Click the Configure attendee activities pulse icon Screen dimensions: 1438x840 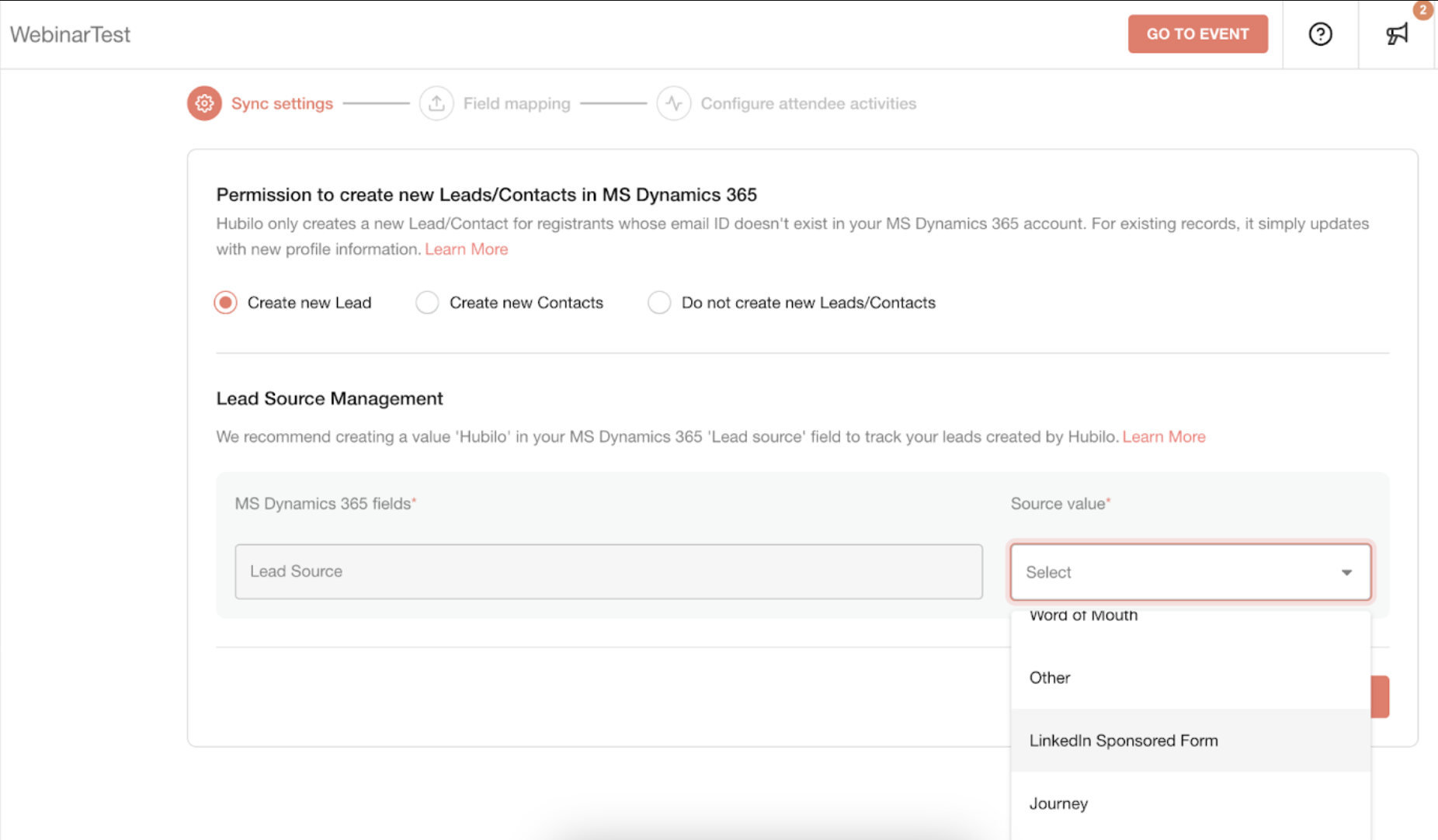(674, 103)
